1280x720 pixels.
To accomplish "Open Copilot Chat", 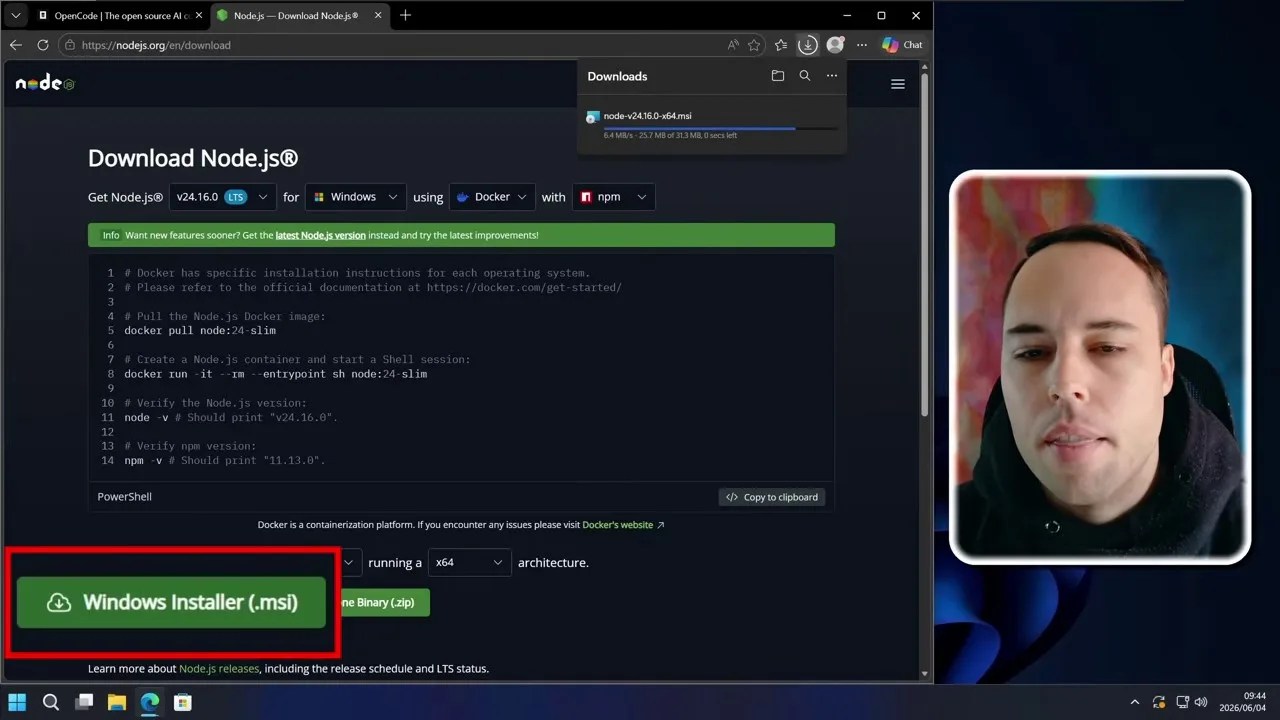I will [902, 45].
